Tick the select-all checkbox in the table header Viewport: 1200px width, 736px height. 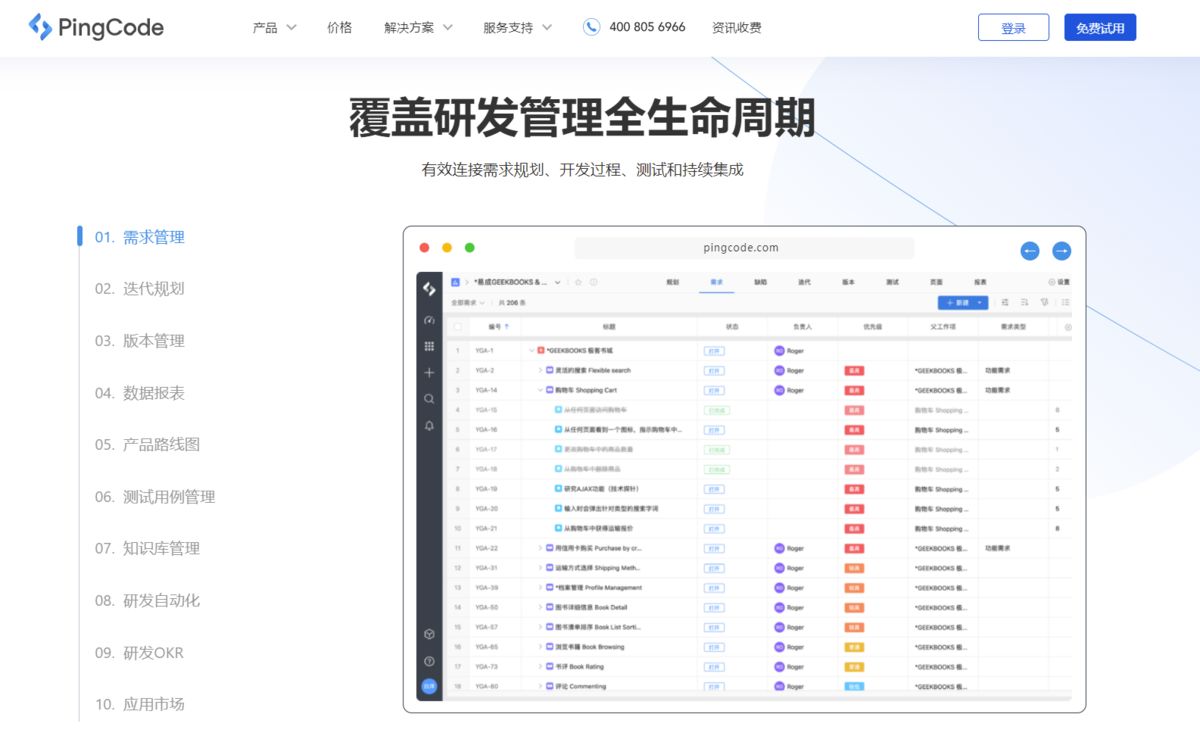(x=458, y=327)
